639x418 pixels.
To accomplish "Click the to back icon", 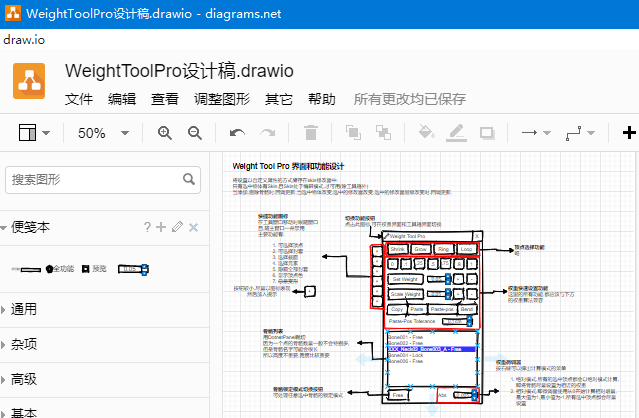I will [x=383, y=133].
